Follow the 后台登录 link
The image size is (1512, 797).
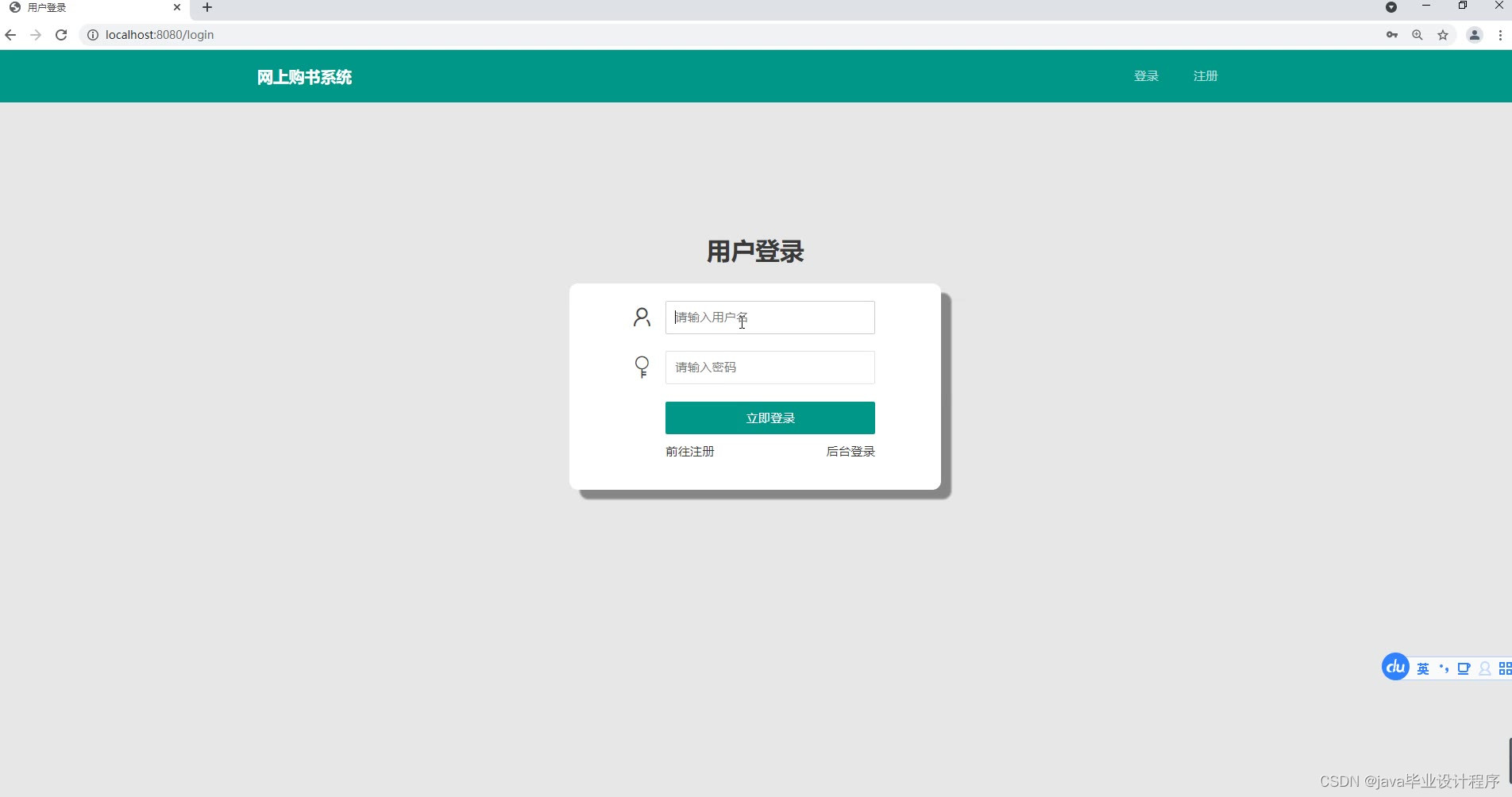click(x=850, y=452)
